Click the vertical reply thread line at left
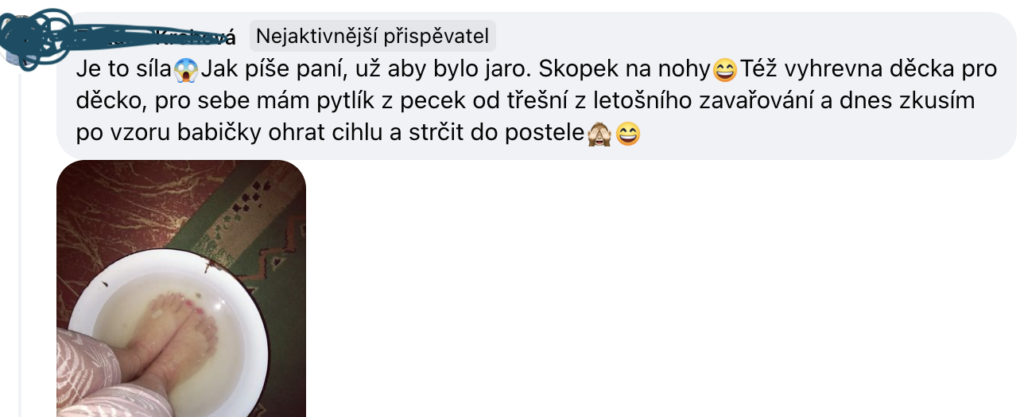The image size is (1024, 417). point(19,241)
